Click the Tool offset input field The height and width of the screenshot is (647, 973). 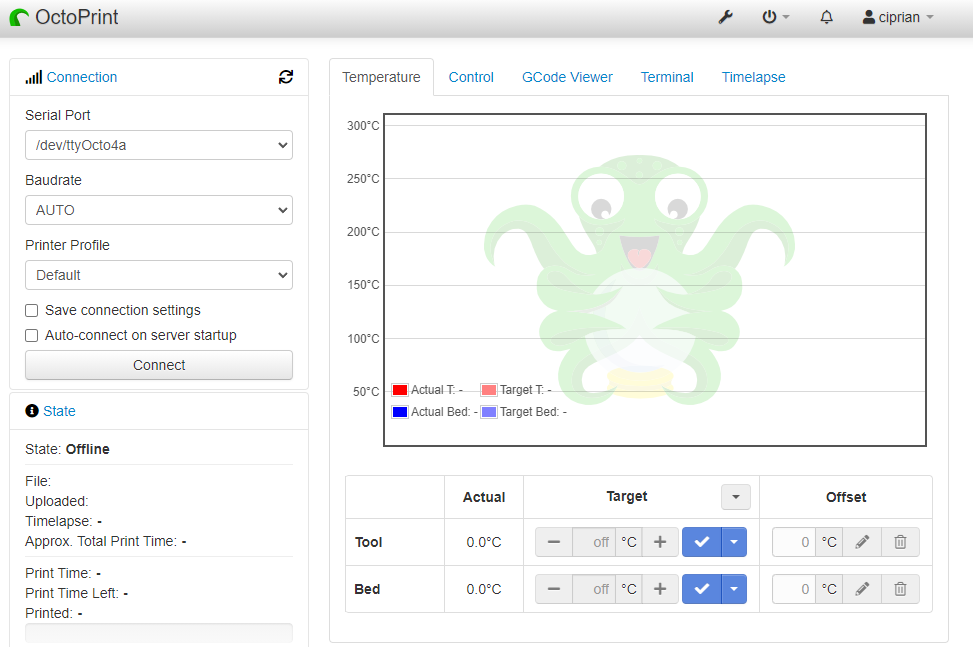point(794,542)
